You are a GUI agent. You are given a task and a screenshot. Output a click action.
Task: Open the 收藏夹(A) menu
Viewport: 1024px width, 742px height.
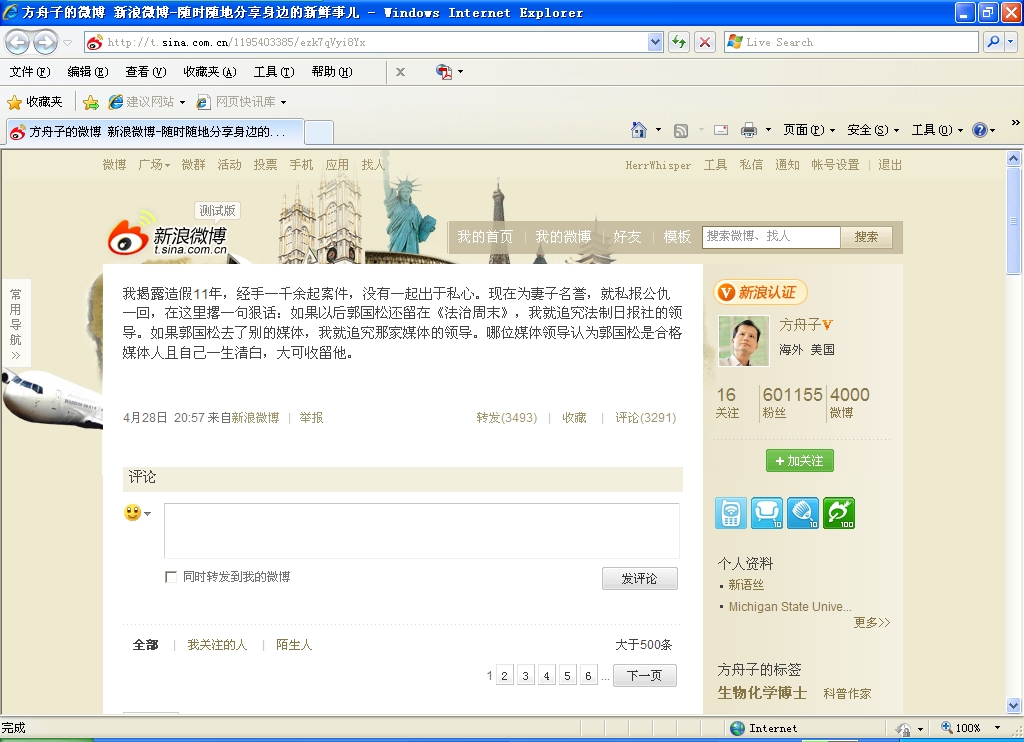click(210, 72)
